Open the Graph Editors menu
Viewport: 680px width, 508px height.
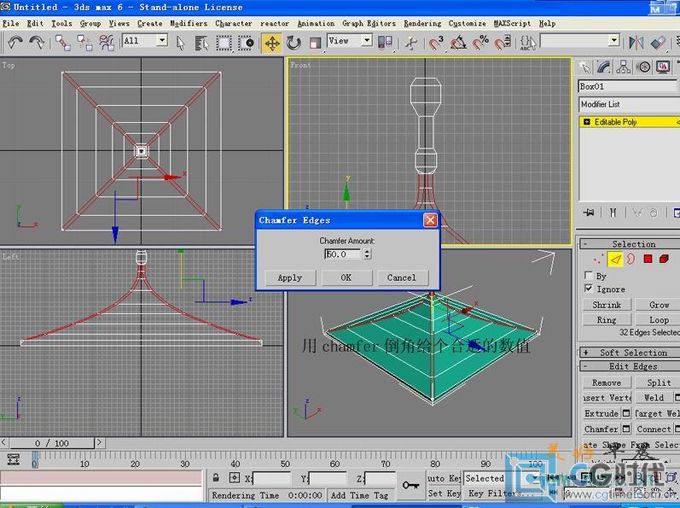pos(369,23)
